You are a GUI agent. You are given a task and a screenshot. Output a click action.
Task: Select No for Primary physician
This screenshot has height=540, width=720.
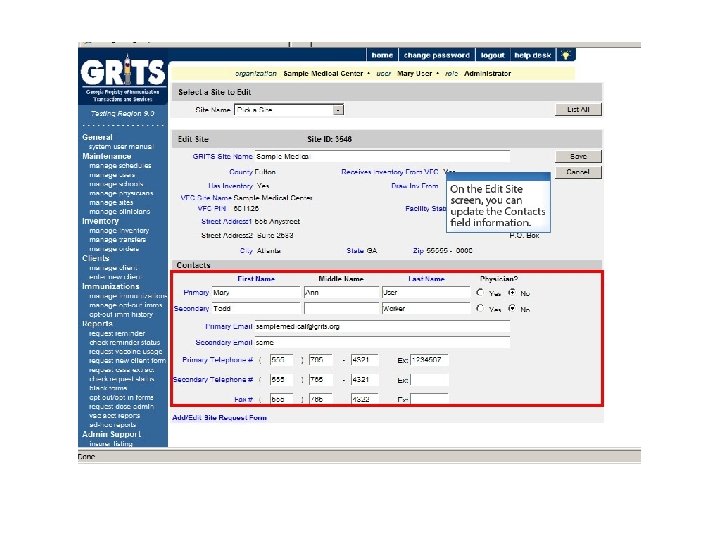click(x=512, y=292)
